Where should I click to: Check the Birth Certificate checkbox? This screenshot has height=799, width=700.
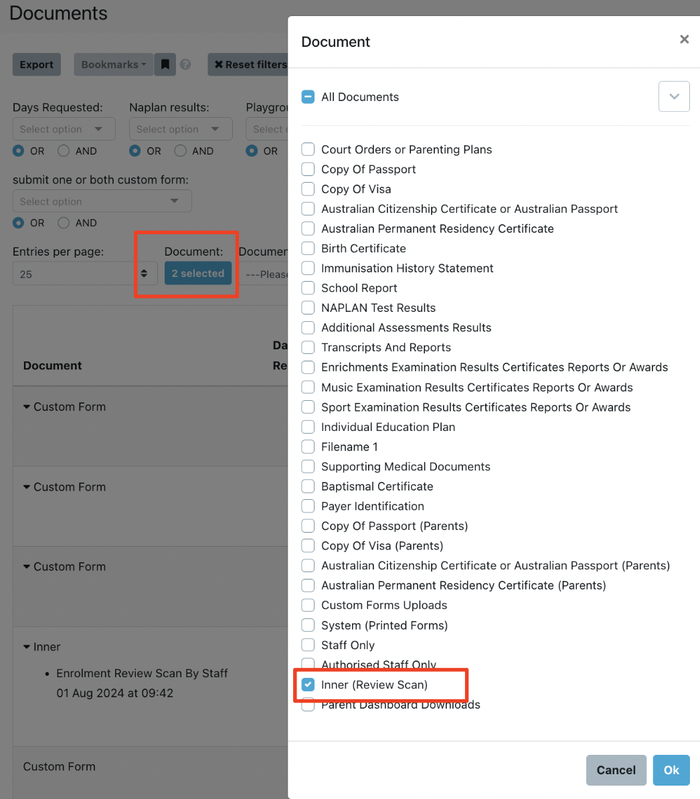click(308, 248)
